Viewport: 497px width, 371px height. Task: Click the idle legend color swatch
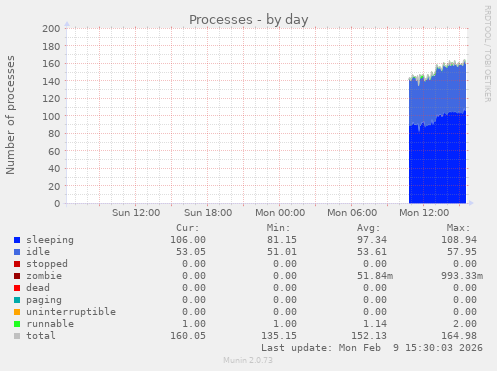click(17, 252)
